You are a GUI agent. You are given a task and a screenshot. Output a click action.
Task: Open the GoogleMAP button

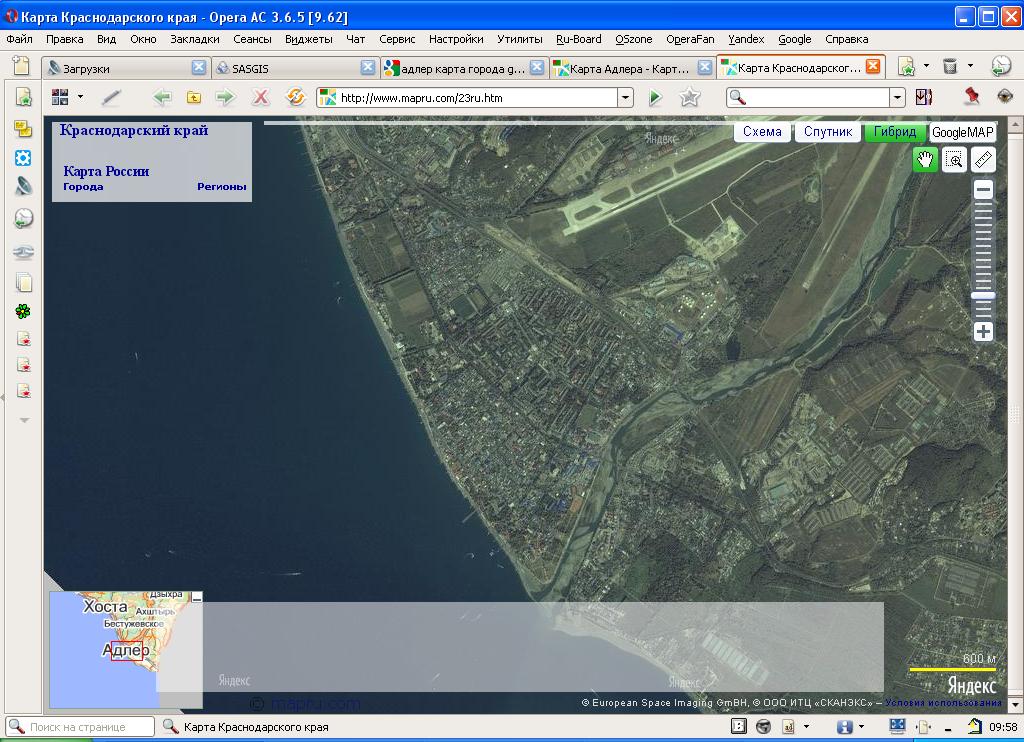[x=963, y=132]
